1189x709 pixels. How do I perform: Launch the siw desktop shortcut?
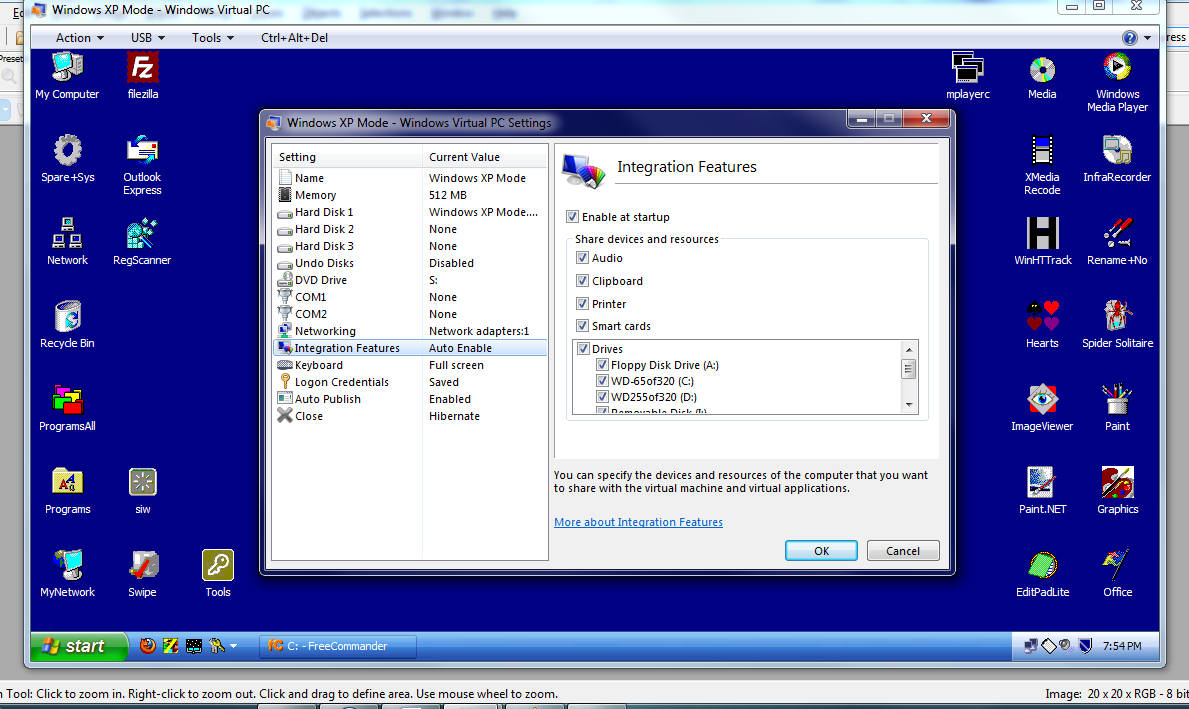click(143, 490)
